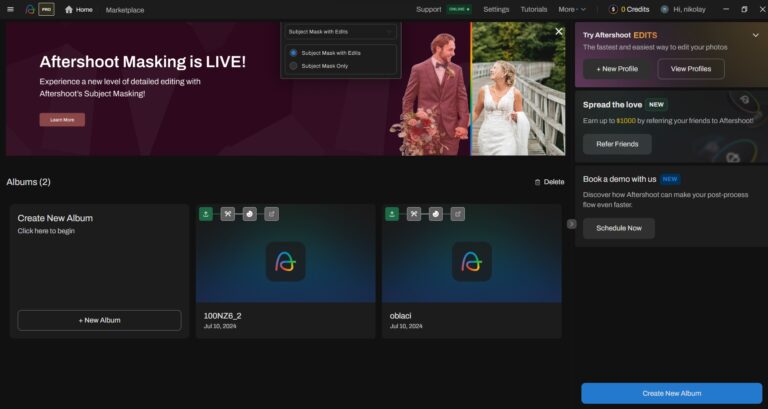Close the Masking banner

tap(559, 31)
